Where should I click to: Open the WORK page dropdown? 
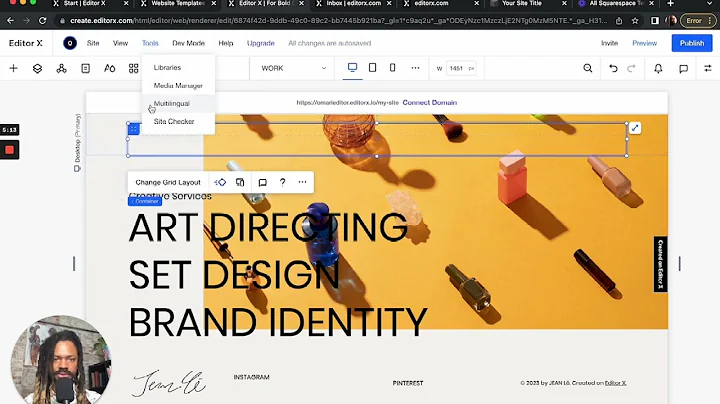[x=293, y=68]
